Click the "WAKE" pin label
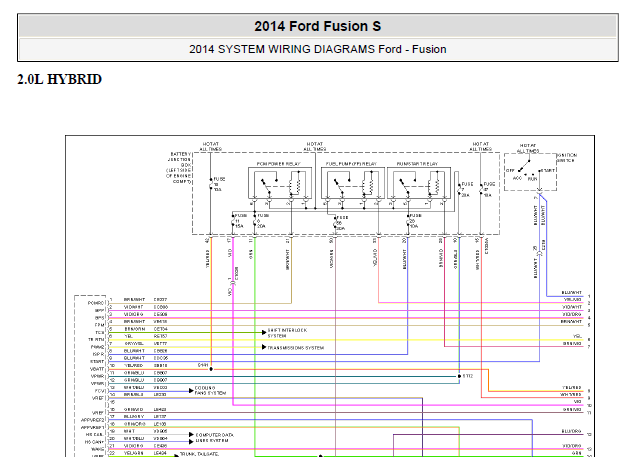Screen dimensions: 629x457 click(x=97, y=449)
